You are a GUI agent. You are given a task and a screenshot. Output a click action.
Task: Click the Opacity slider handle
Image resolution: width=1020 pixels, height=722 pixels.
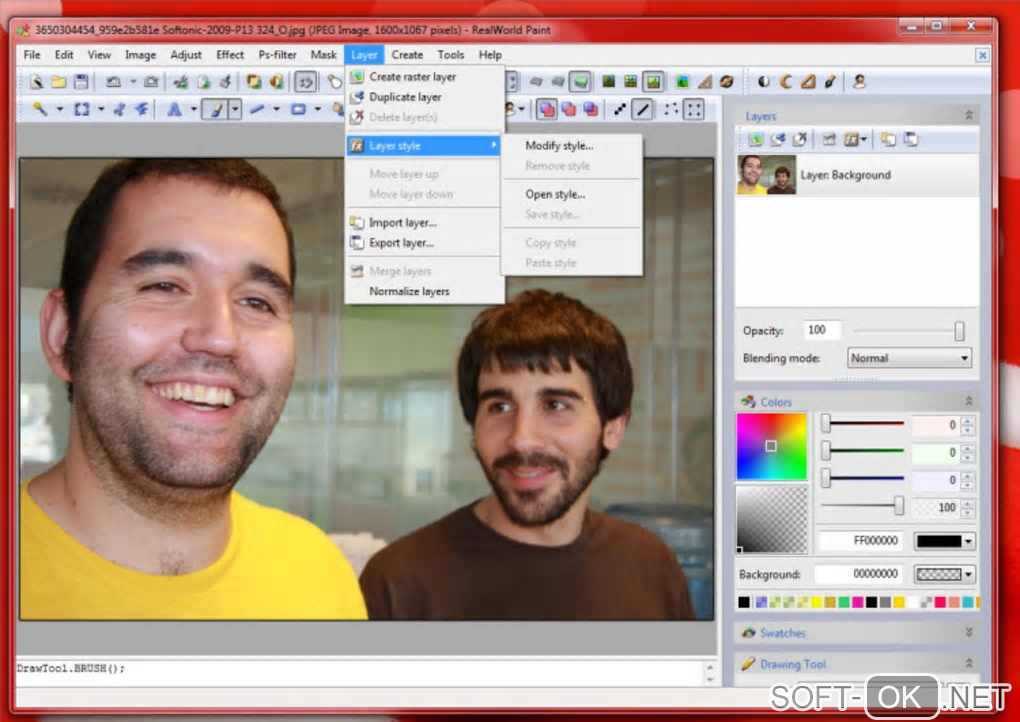(x=959, y=331)
